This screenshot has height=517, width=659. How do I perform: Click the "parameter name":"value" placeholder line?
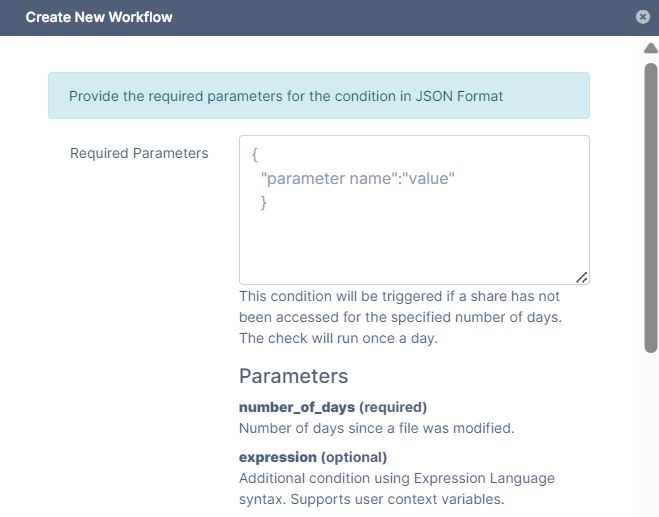(357, 179)
